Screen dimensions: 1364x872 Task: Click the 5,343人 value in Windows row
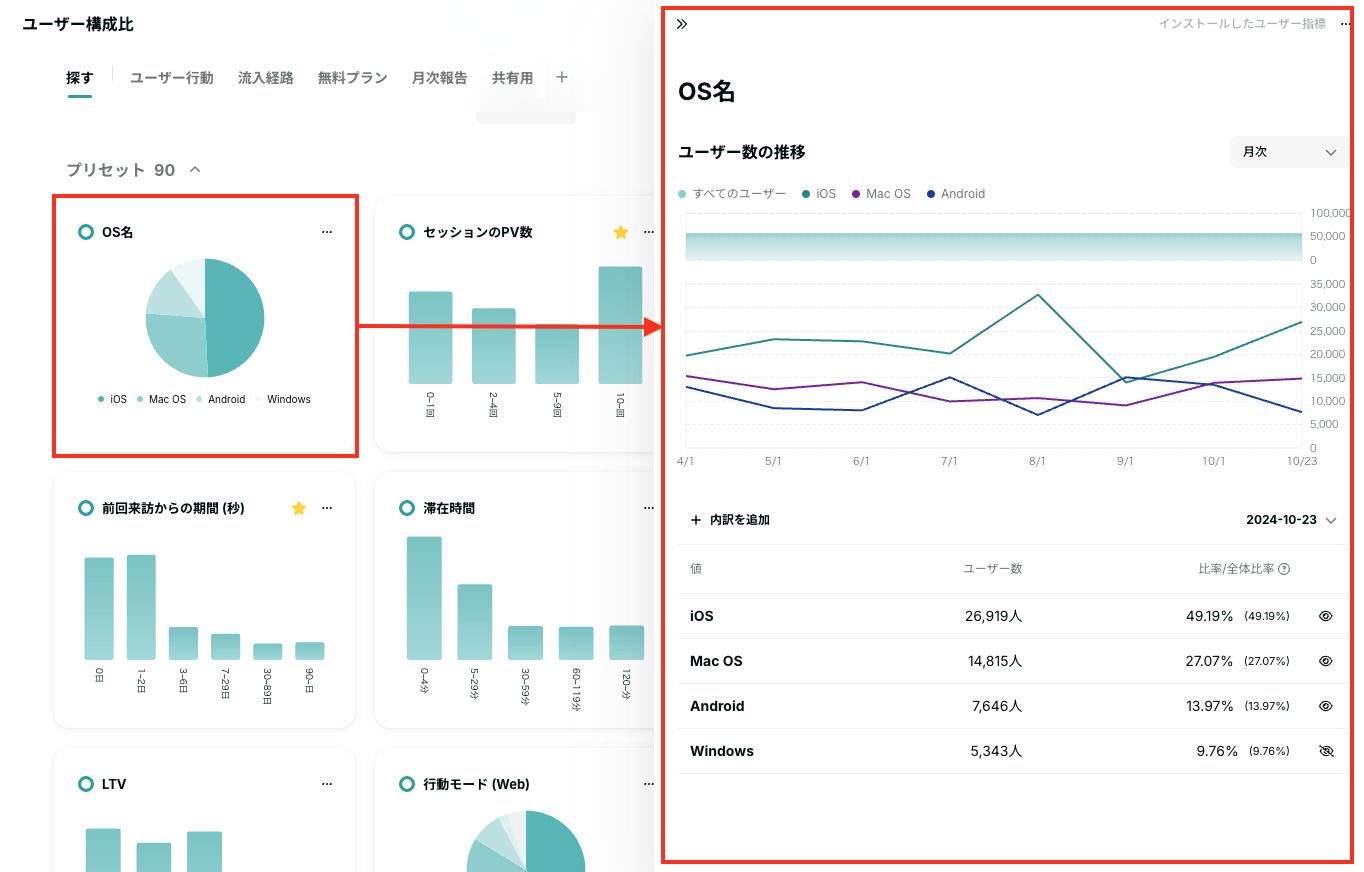point(996,751)
